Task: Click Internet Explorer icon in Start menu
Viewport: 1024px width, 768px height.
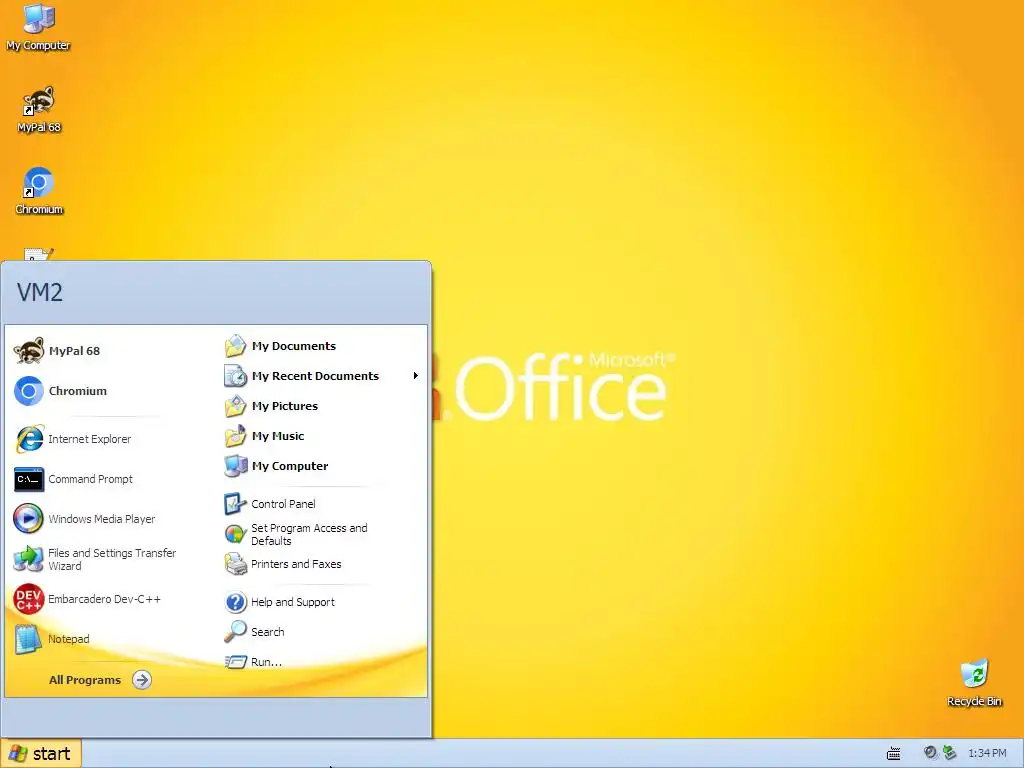Action: point(29,439)
